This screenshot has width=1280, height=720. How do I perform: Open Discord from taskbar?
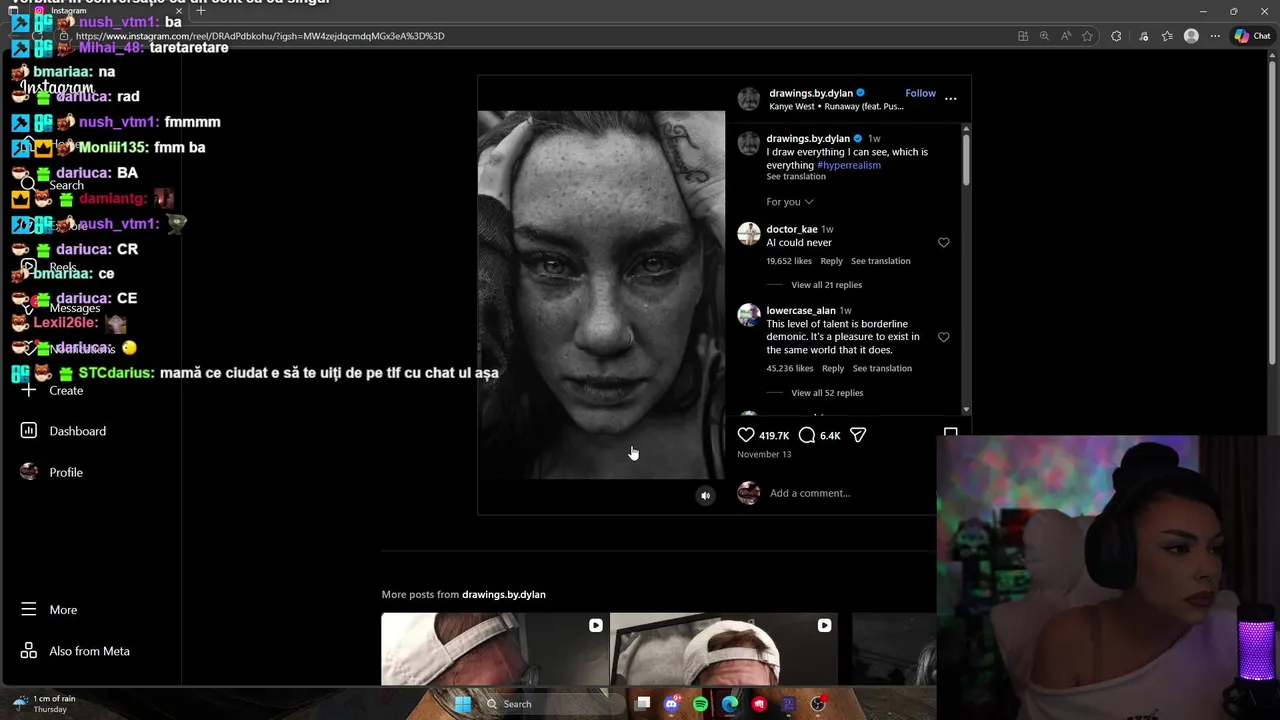671,704
